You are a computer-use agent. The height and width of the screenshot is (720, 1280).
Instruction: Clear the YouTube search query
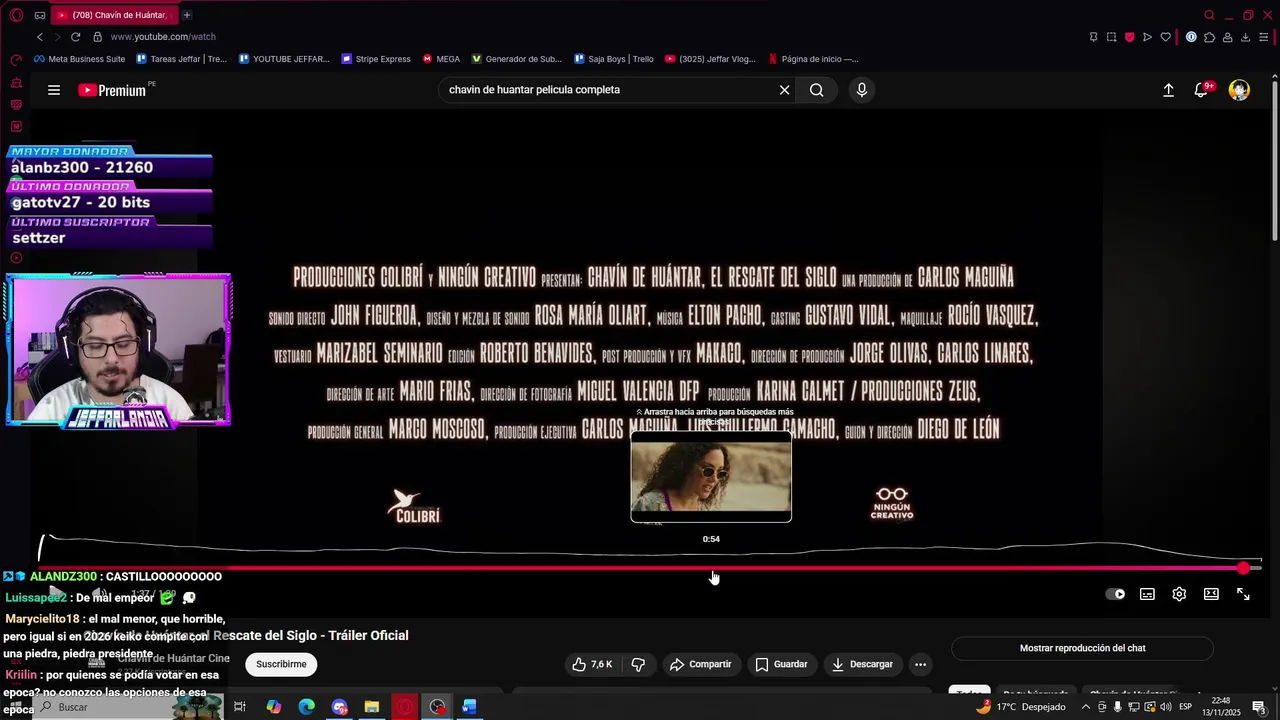[785, 90]
